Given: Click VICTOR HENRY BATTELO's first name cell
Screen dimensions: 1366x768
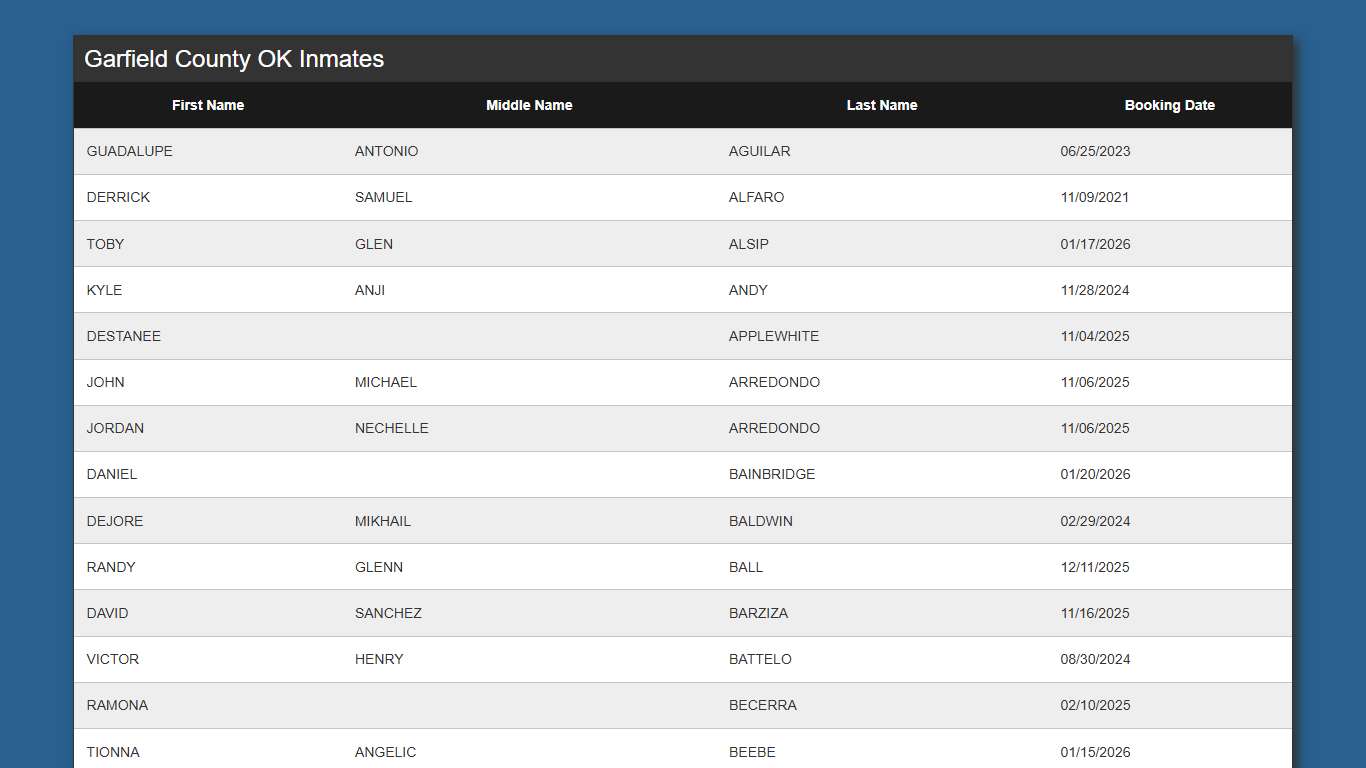Looking at the screenshot, I should point(113,659).
